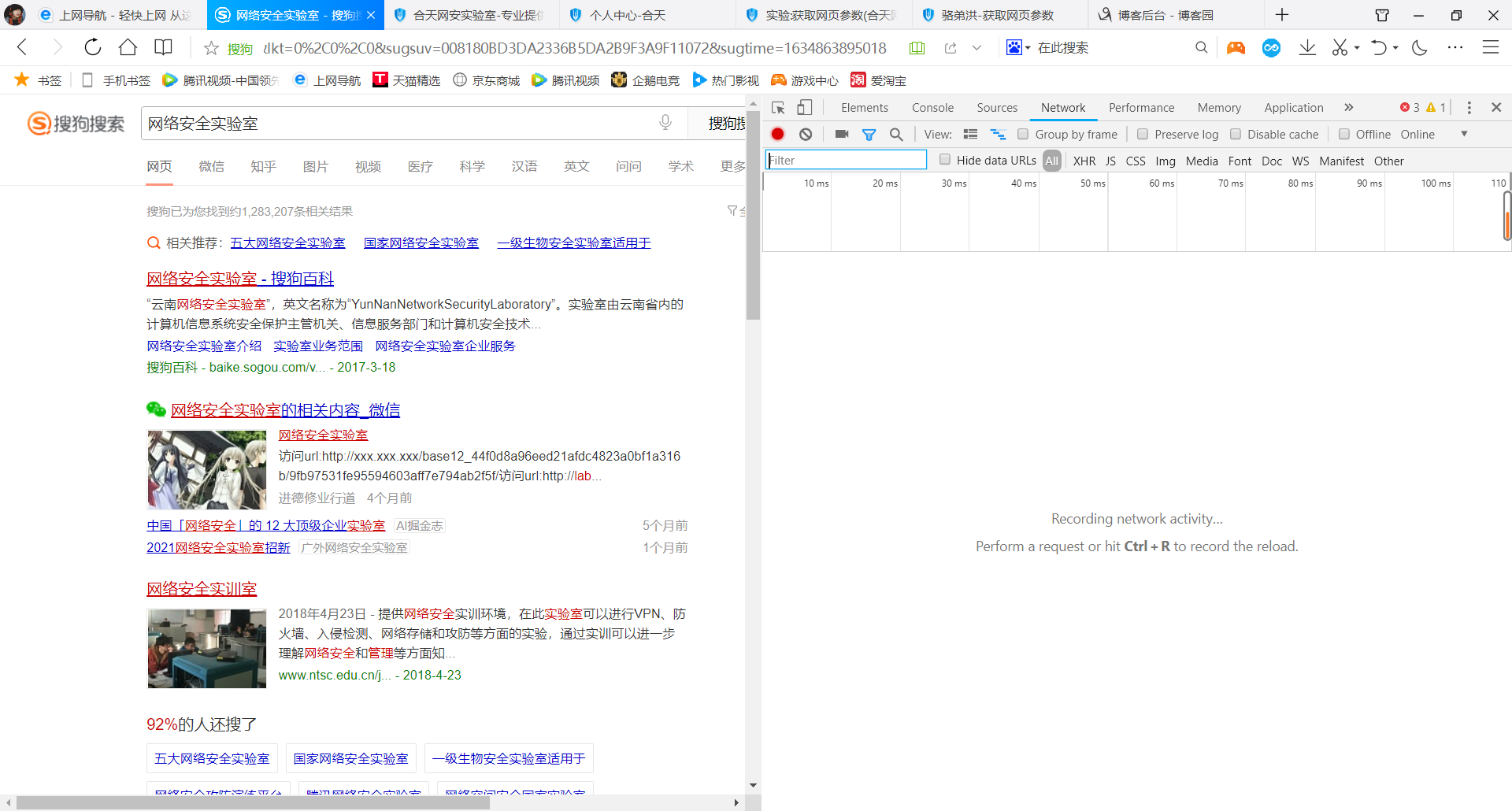
Task: Switch to the Application tab
Action: pyautogui.click(x=1293, y=108)
